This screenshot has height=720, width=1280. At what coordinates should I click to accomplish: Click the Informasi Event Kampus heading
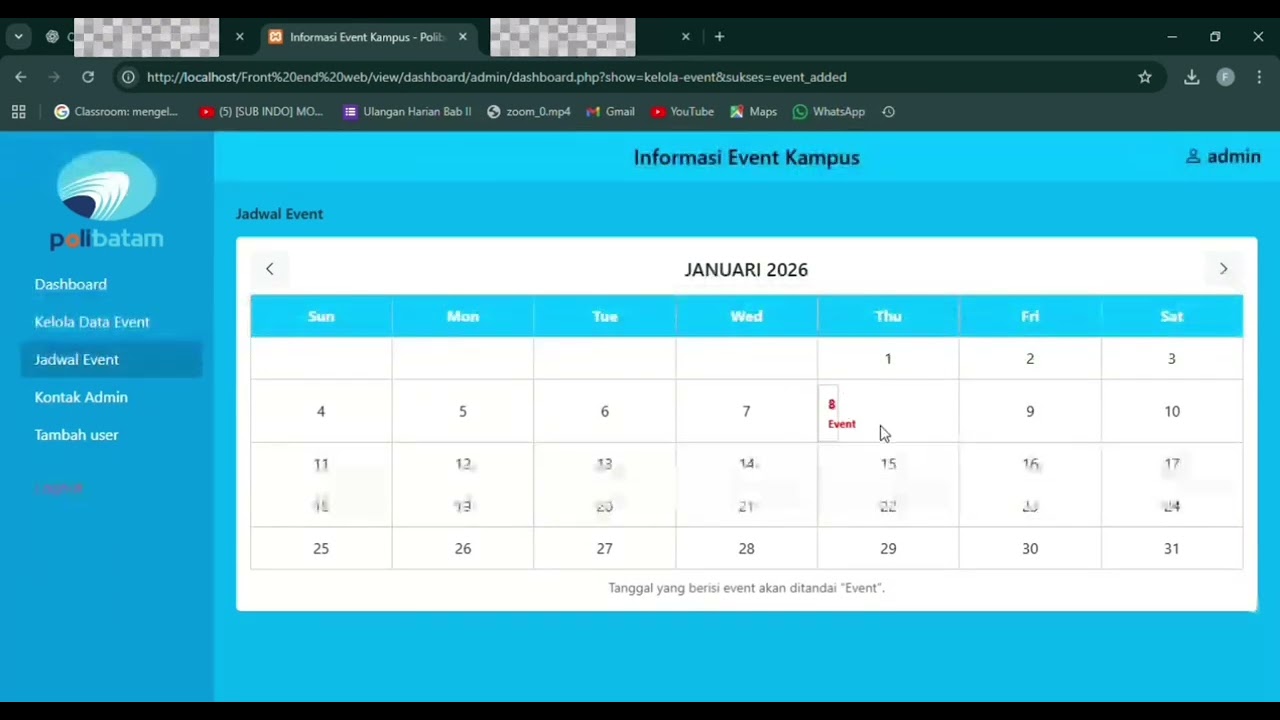coord(746,157)
